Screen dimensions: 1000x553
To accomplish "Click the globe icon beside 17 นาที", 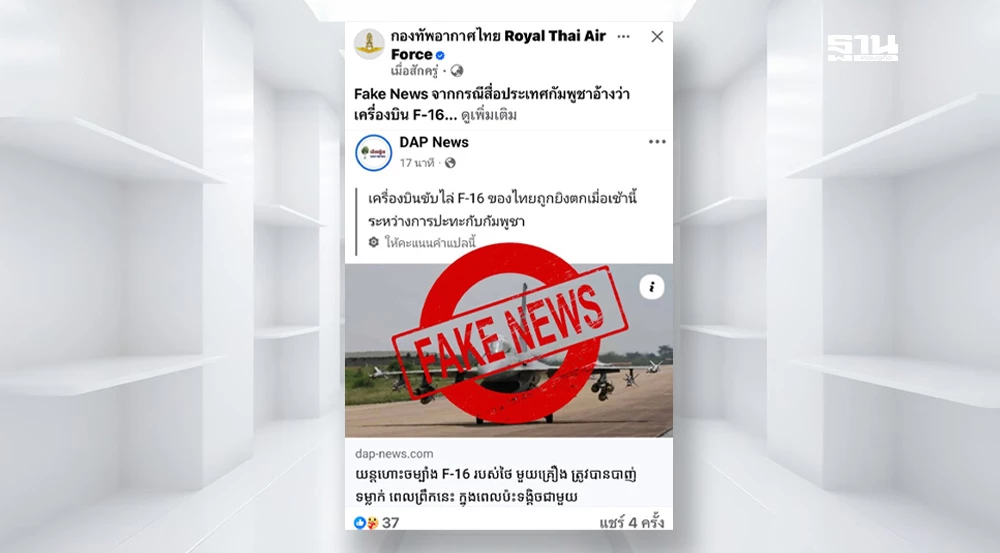I will [450, 163].
